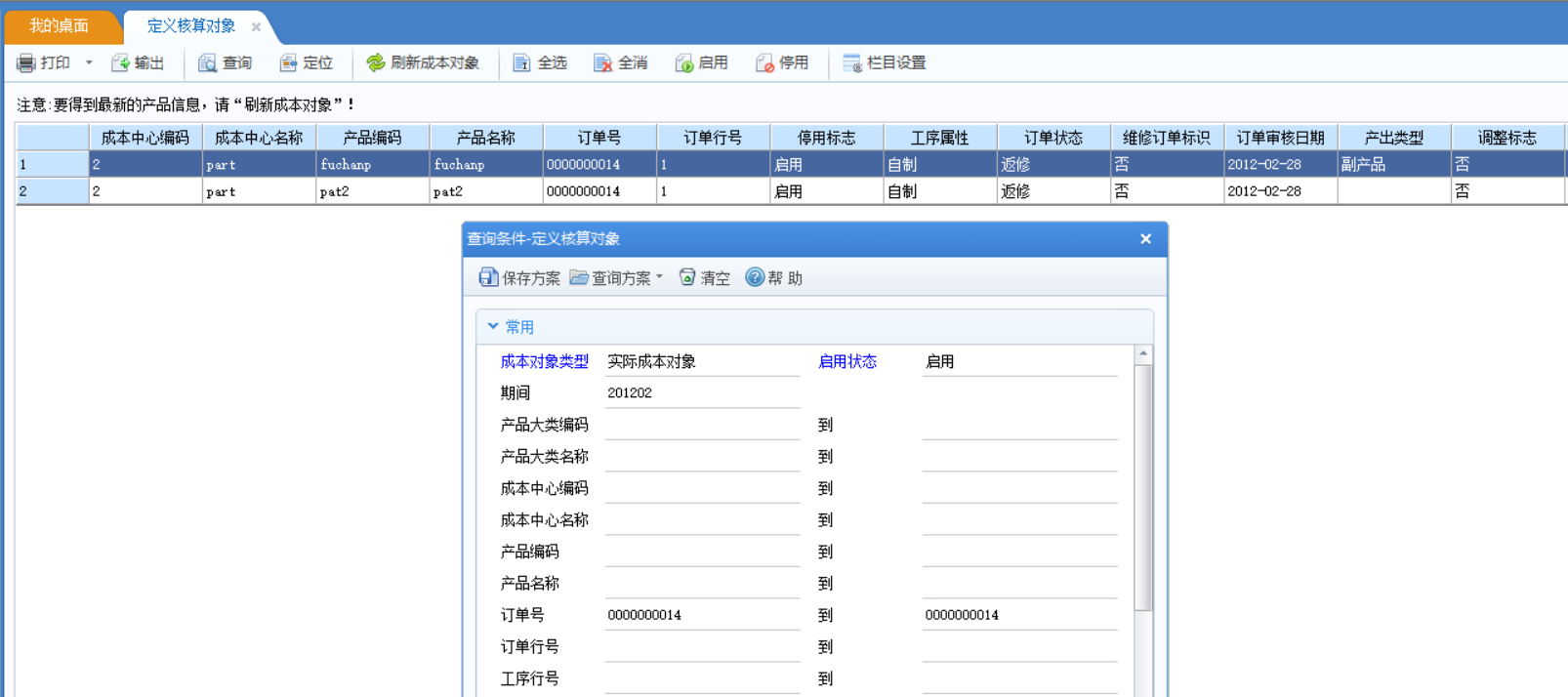Screen dimensions: 1568x697
Task: Click the 成本中心名称 column header
Action: coord(259,138)
